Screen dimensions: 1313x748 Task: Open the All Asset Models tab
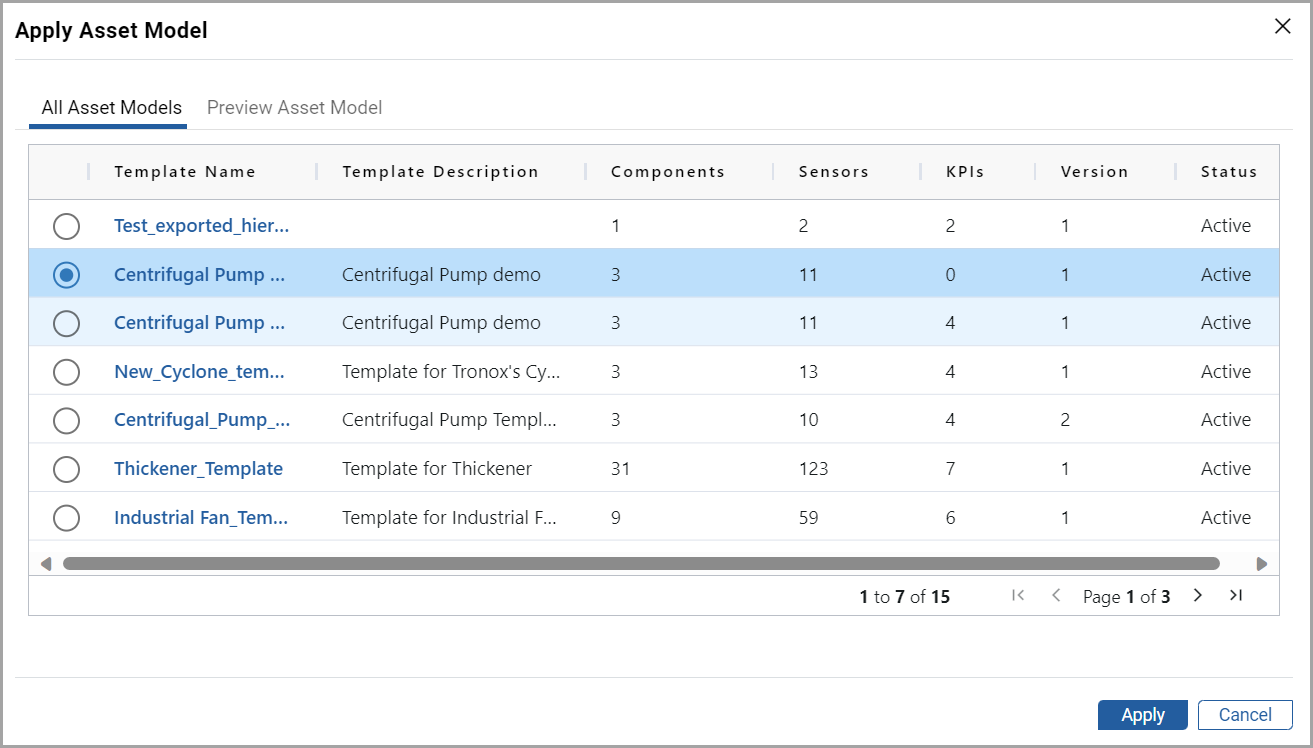[111, 108]
